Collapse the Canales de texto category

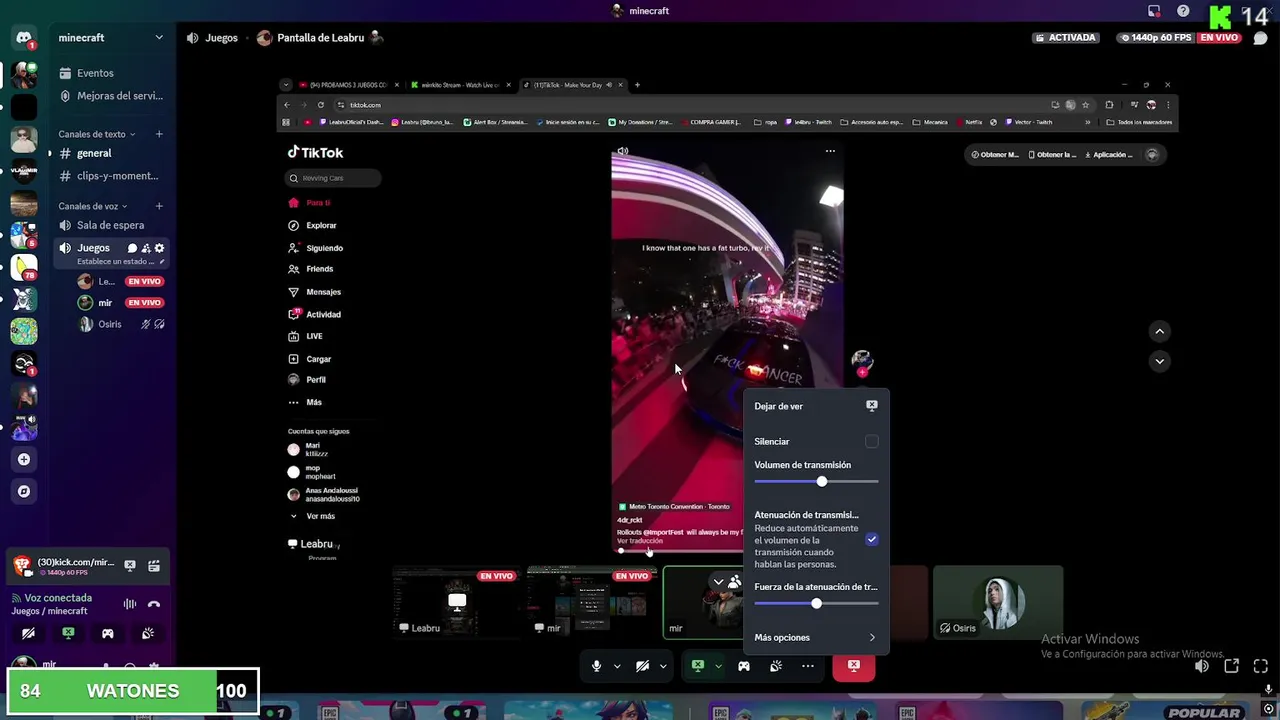click(97, 134)
